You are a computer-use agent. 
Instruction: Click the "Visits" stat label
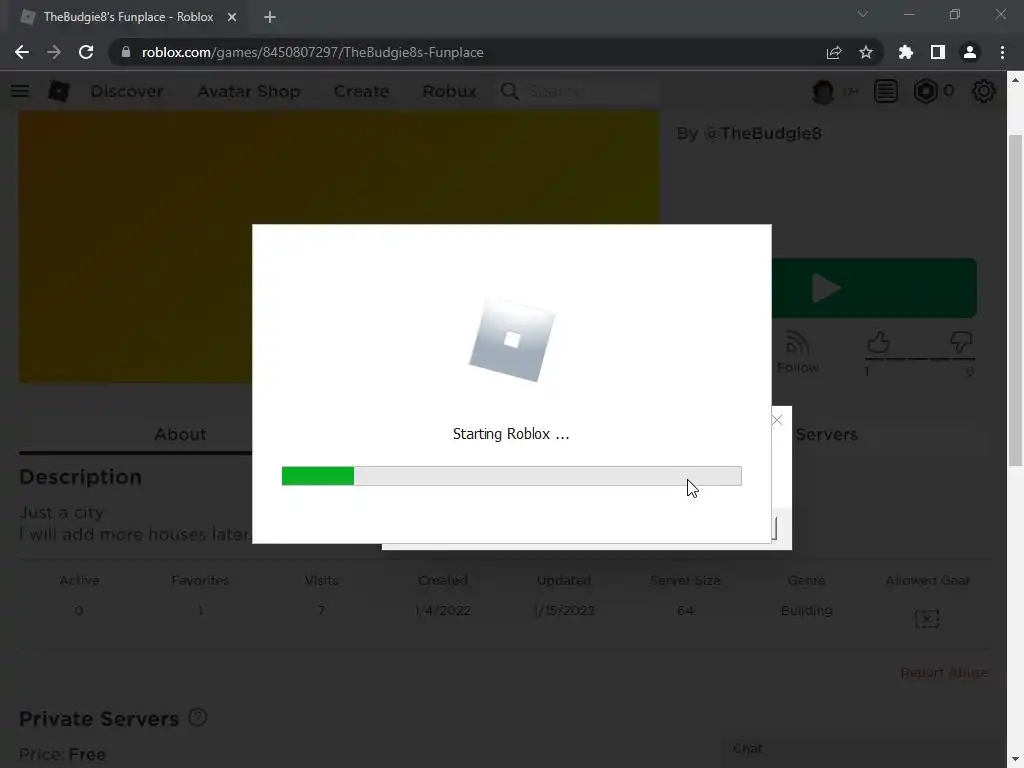tap(321, 581)
